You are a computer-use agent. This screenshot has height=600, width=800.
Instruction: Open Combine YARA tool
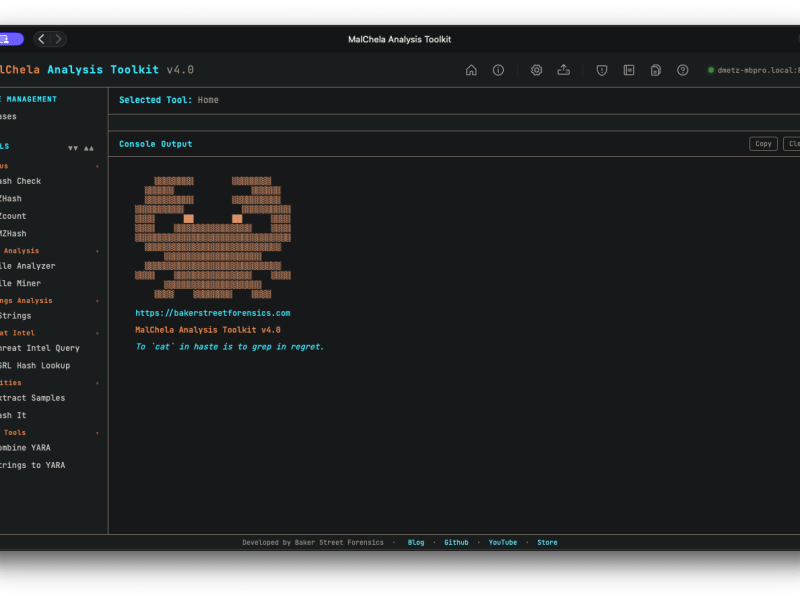pos(26,448)
